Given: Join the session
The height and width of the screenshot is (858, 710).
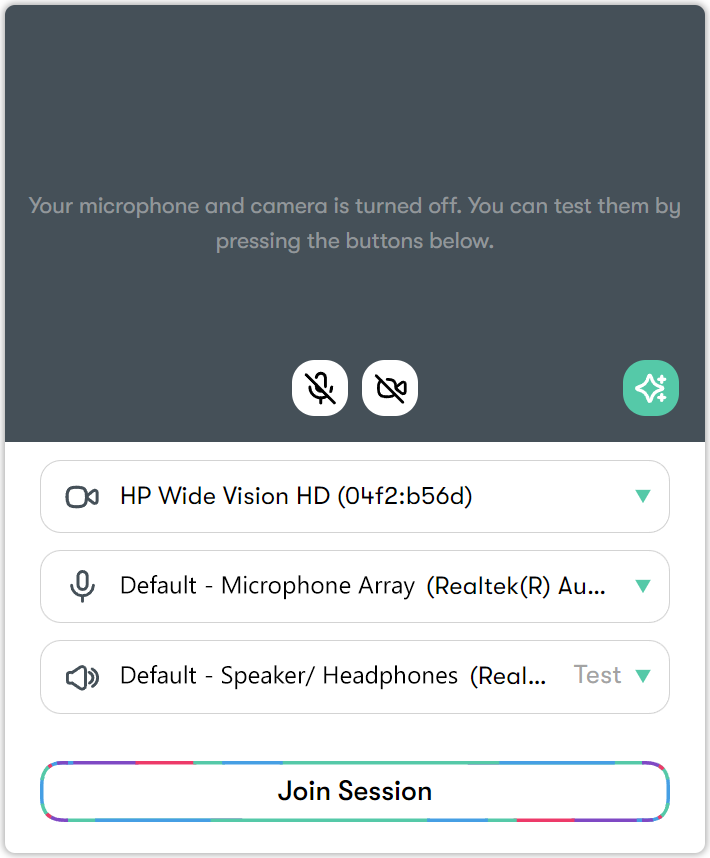Looking at the screenshot, I should [355, 791].
